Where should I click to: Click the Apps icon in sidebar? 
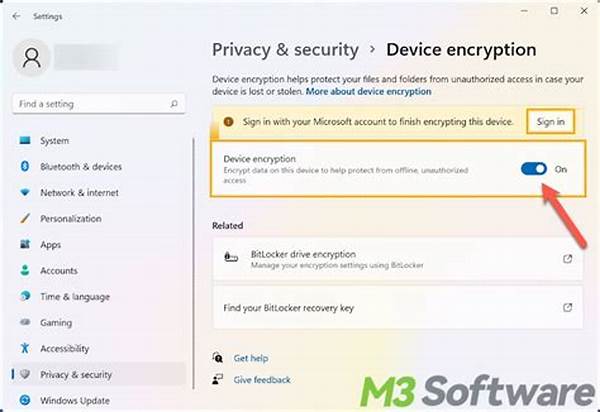[25, 245]
